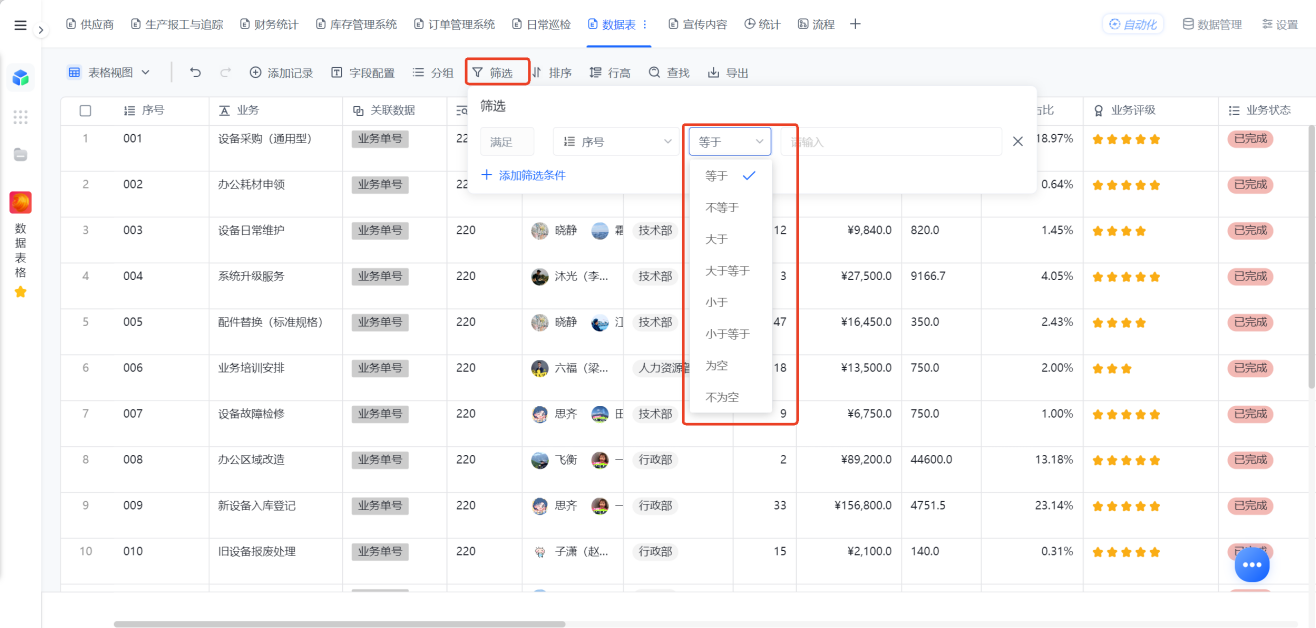
Task: Open the 库存管理系统 tab
Action: 356,24
